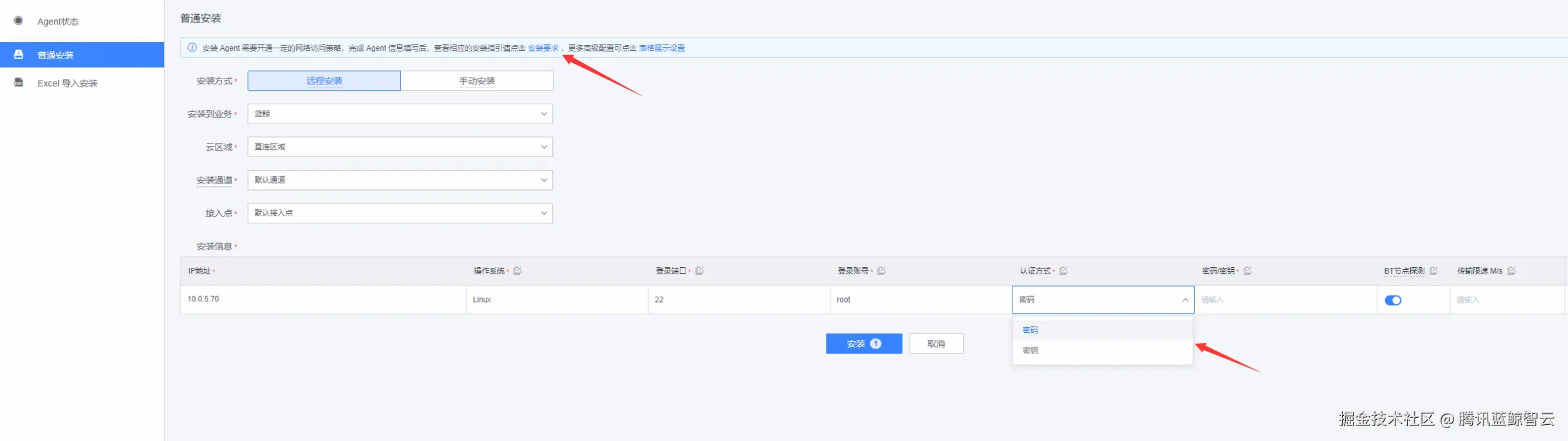Viewport: 1568px width, 441px height.
Task: Open the 安装要求 link
Action: coord(543,48)
